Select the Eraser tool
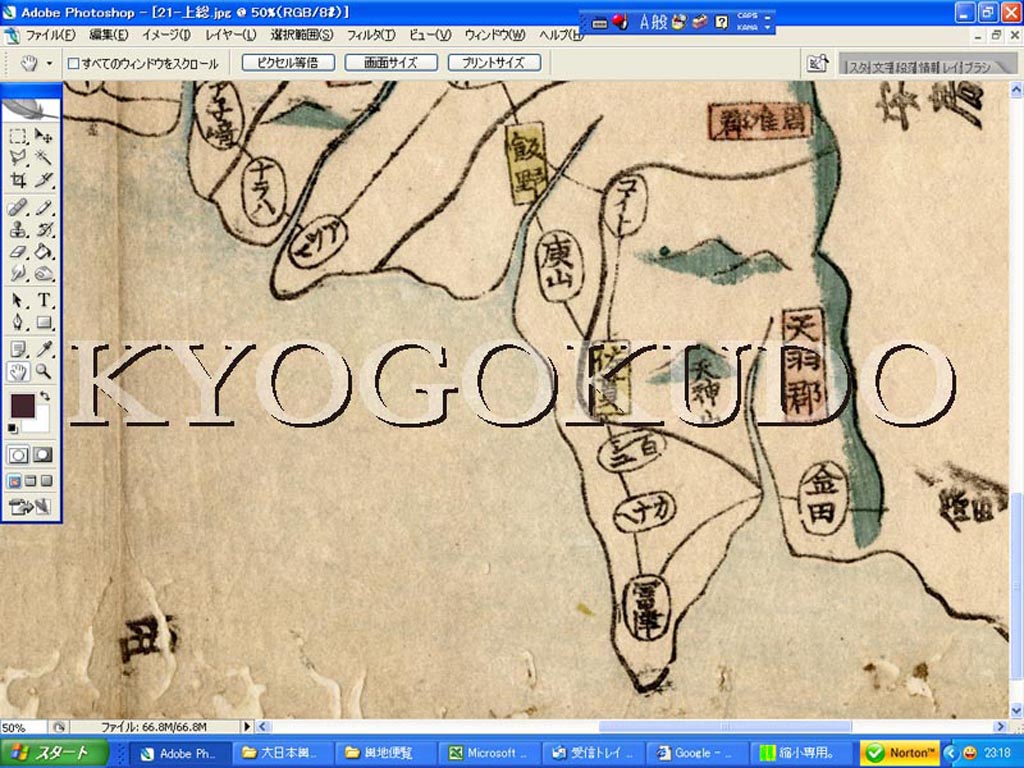The width and height of the screenshot is (1024, 768). (18, 251)
